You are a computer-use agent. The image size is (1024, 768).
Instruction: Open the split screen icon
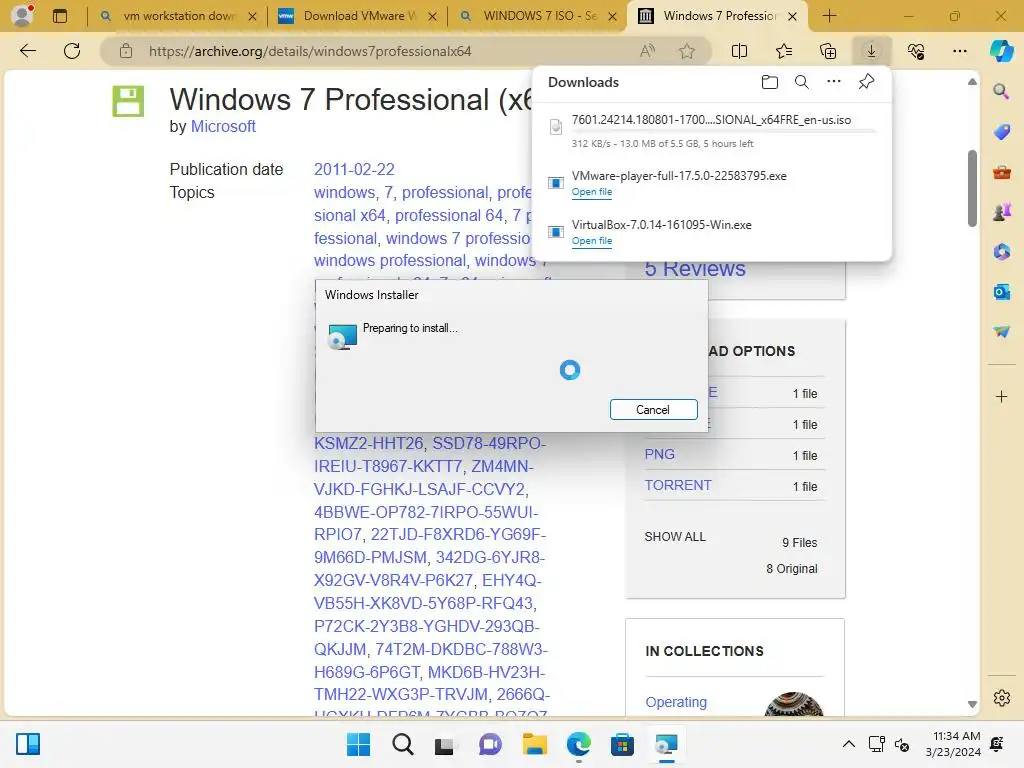(x=739, y=51)
